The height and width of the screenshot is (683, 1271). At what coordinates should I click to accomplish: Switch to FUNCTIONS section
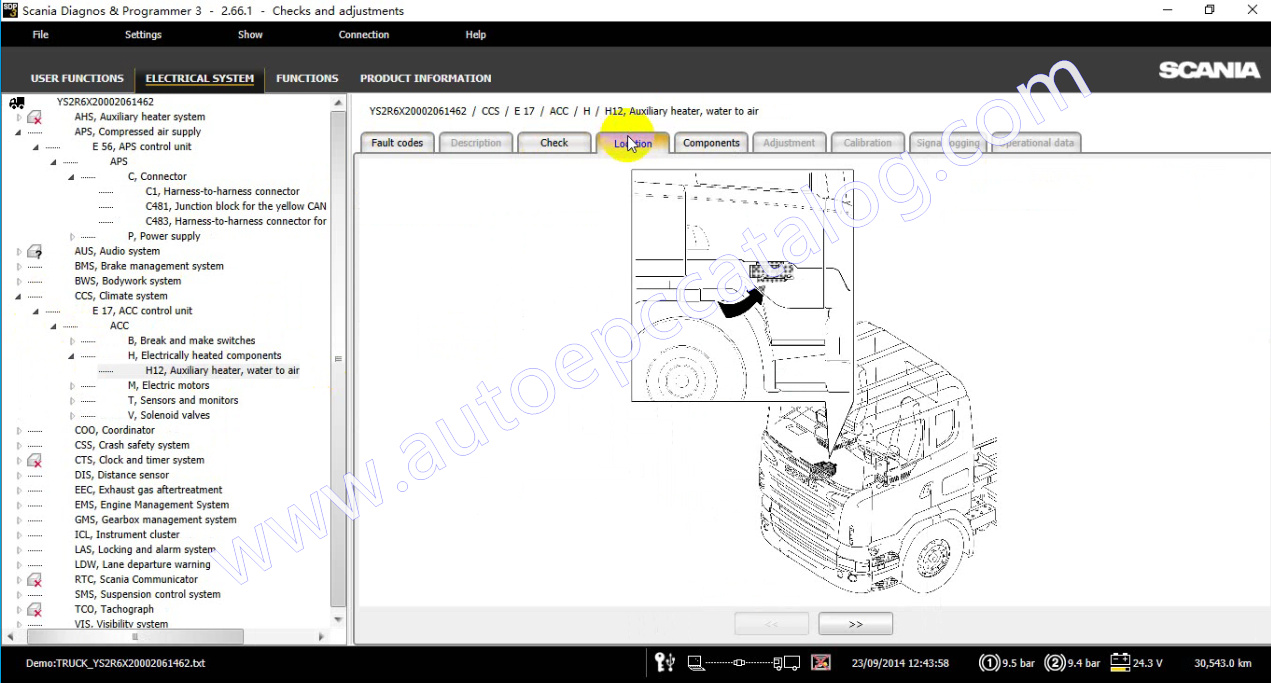tap(307, 78)
